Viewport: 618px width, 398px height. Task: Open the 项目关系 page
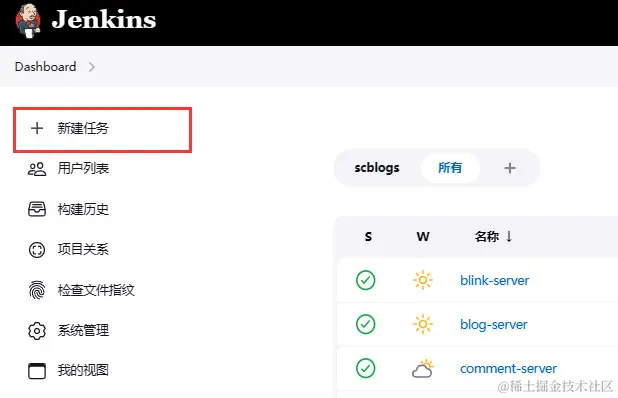[x=83, y=249]
